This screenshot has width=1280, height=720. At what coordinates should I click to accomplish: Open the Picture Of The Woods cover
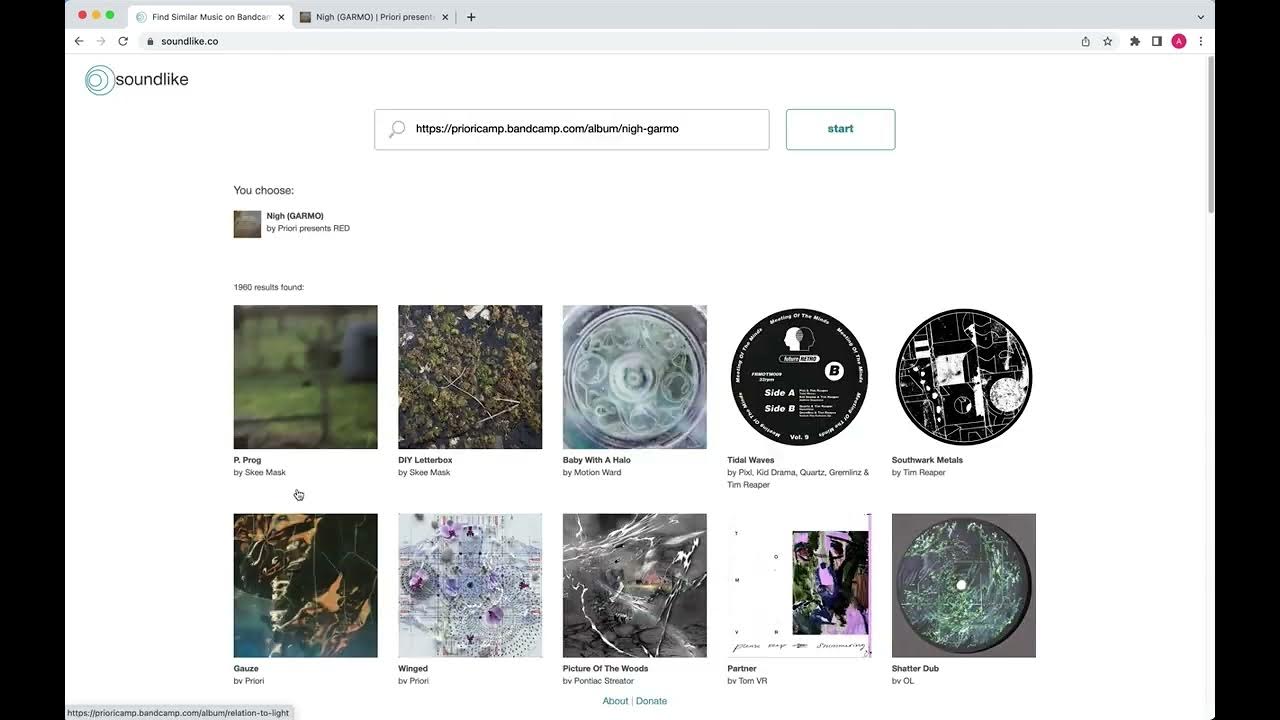635,586
